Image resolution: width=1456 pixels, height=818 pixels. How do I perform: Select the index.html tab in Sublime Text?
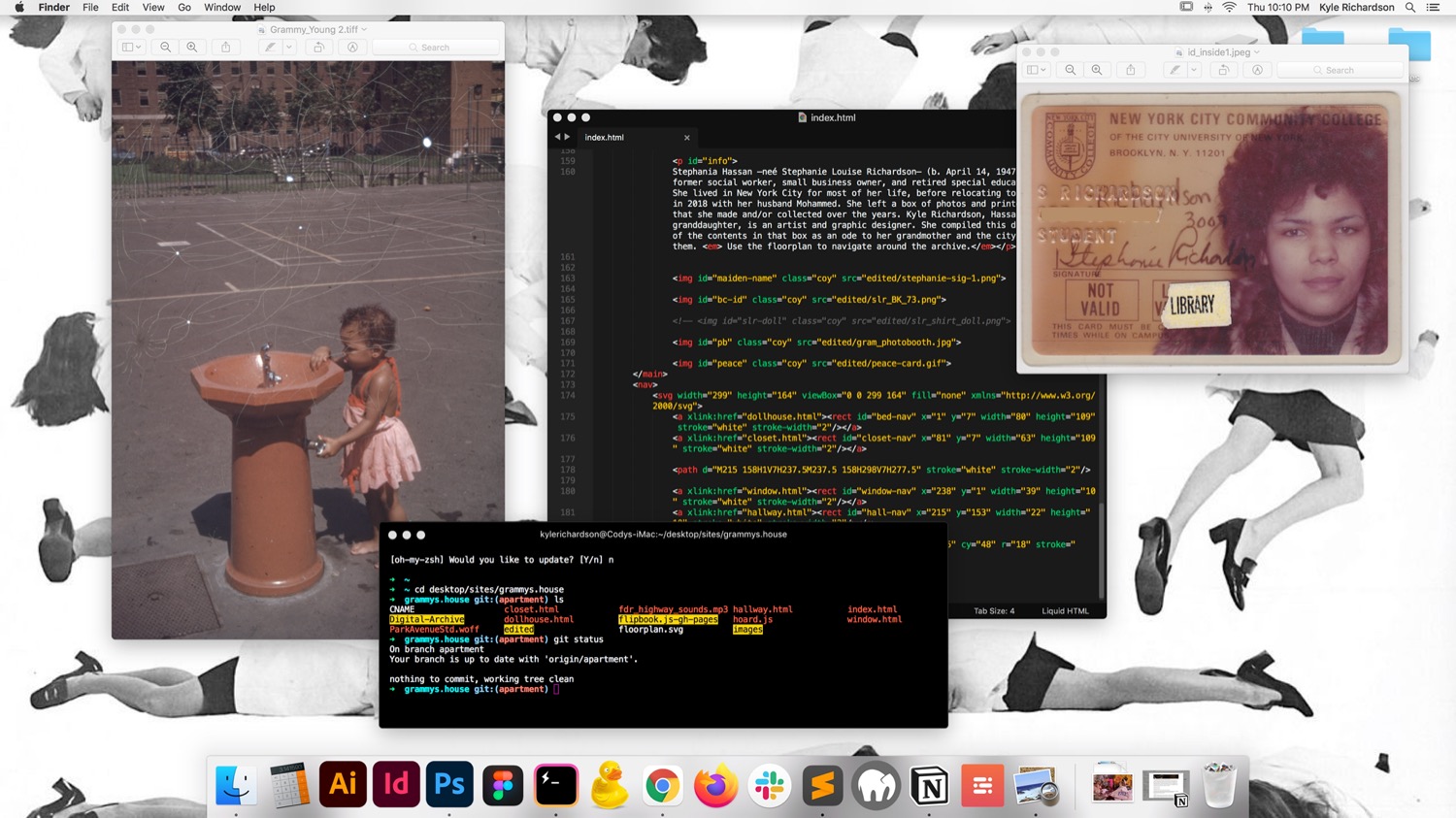(x=605, y=138)
